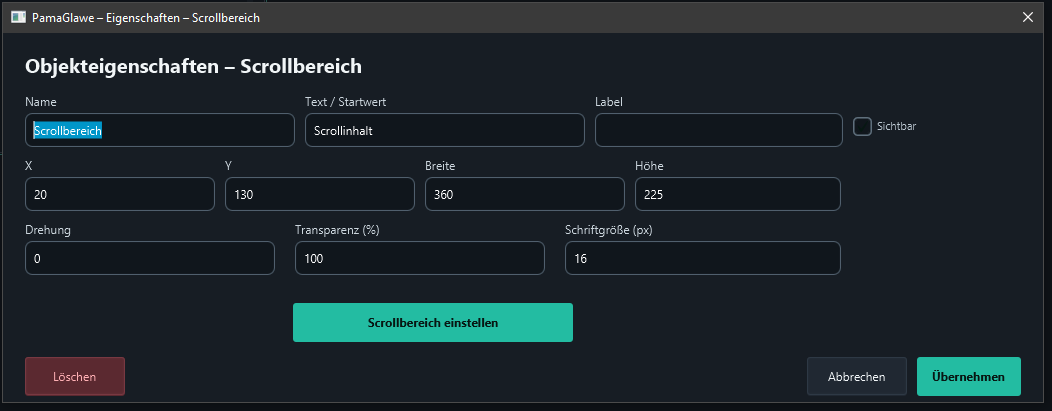
Task: Click the Höhe field showing 225
Action: tap(738, 194)
